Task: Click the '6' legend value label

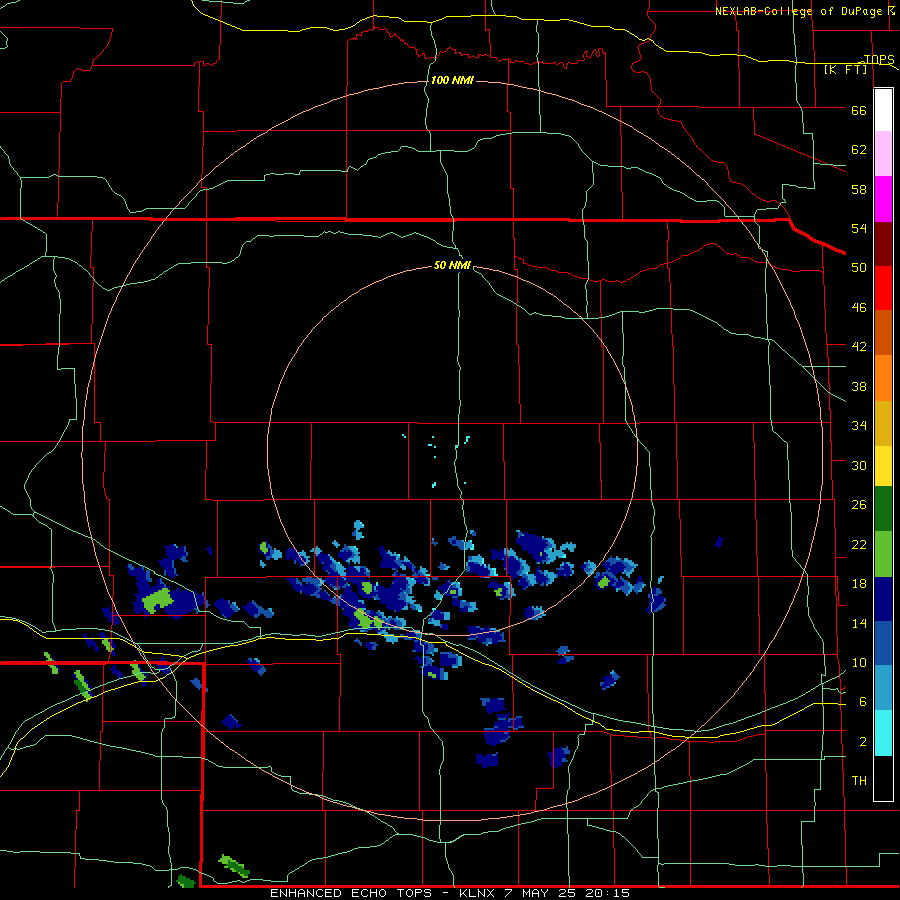Action: [x=863, y=702]
